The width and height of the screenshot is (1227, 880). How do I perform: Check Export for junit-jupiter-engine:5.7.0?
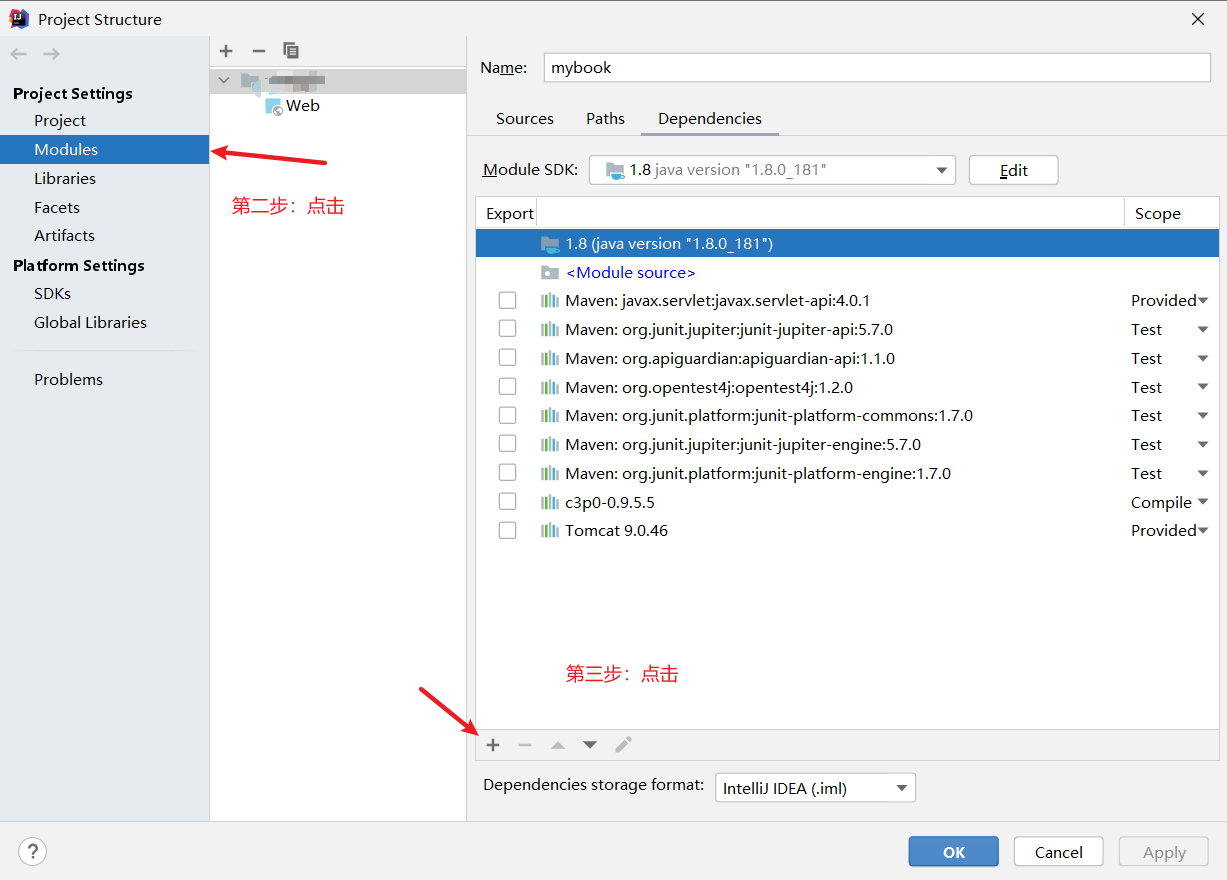tap(508, 444)
